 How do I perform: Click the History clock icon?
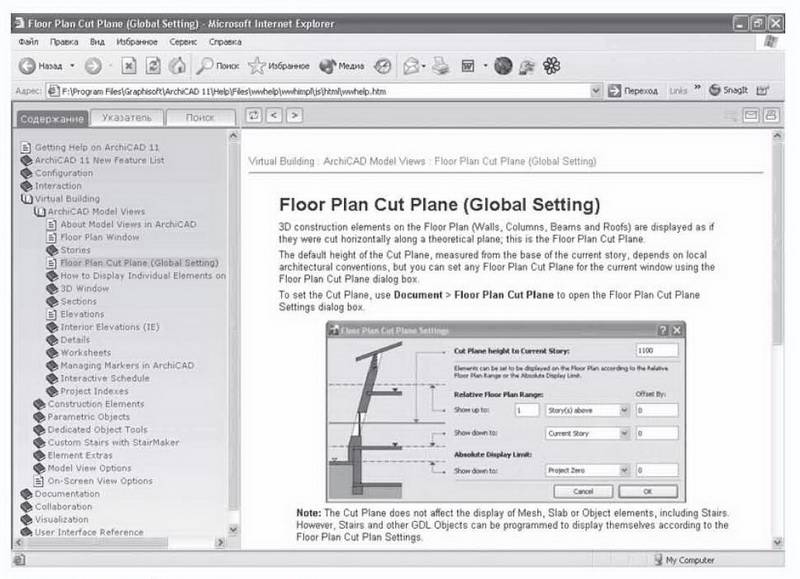(x=382, y=66)
